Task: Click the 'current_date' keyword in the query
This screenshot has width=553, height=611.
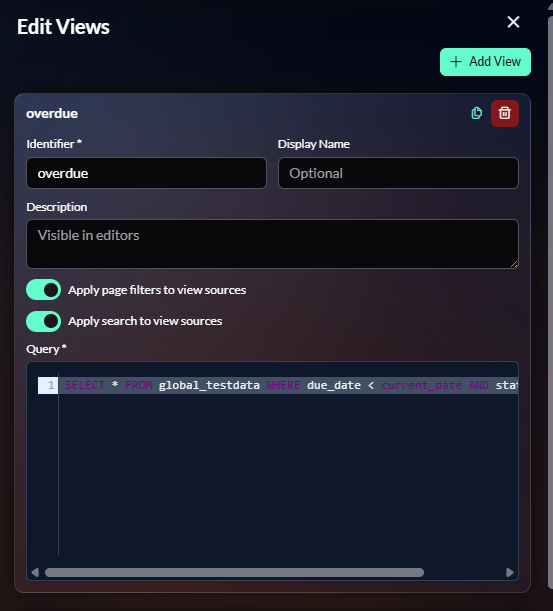Action: coord(421,385)
